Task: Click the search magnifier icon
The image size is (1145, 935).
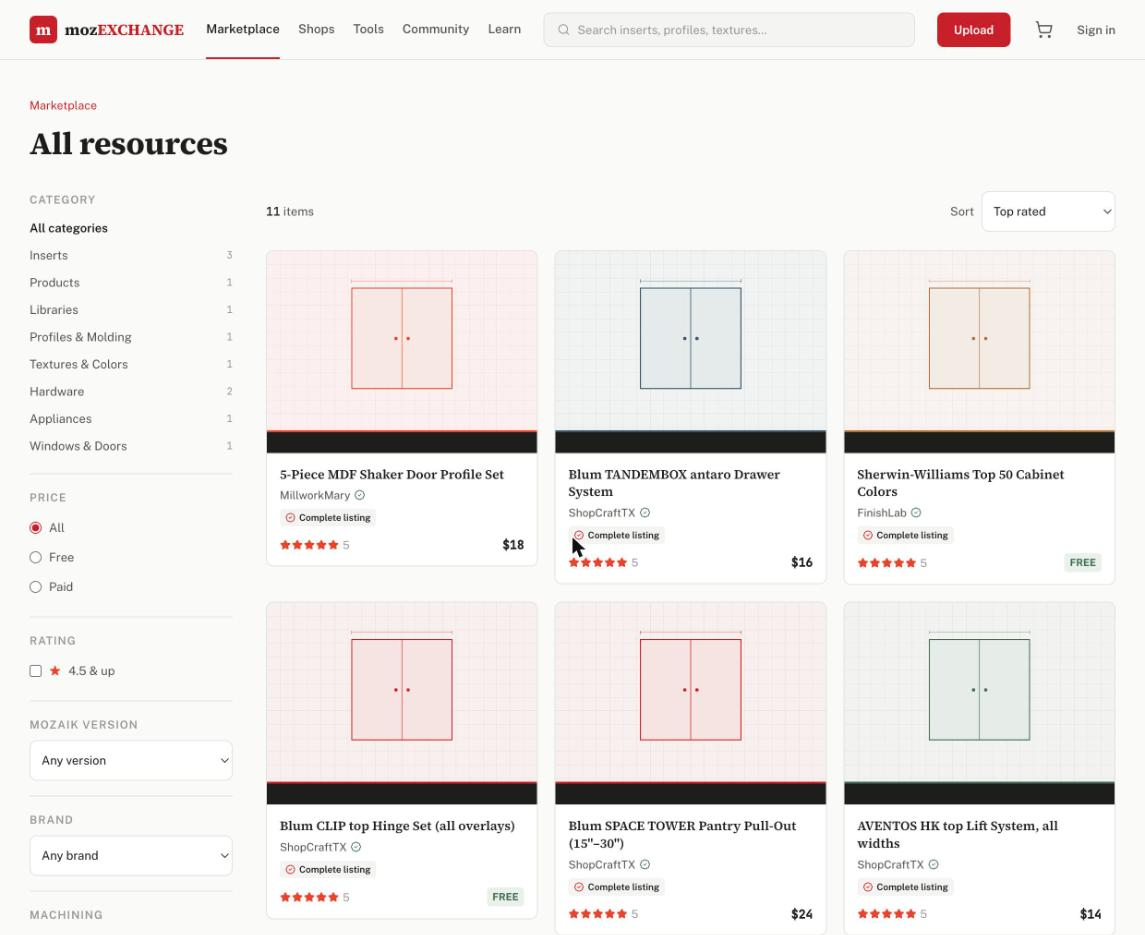Action: 564,30
